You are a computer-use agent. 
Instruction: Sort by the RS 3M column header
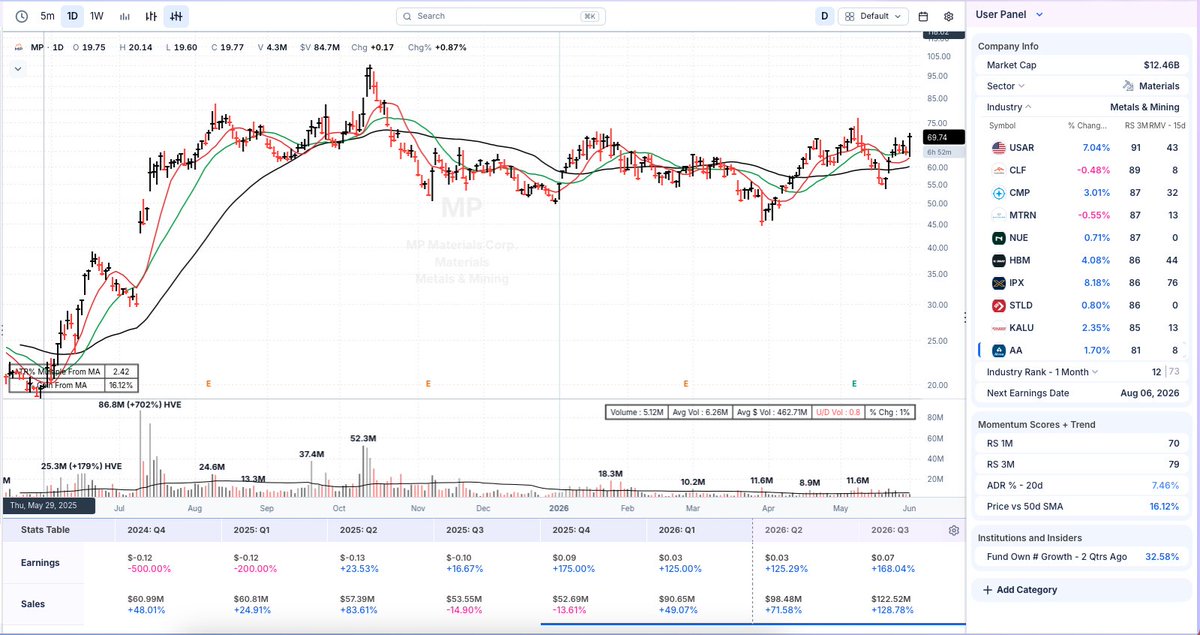coord(1135,126)
